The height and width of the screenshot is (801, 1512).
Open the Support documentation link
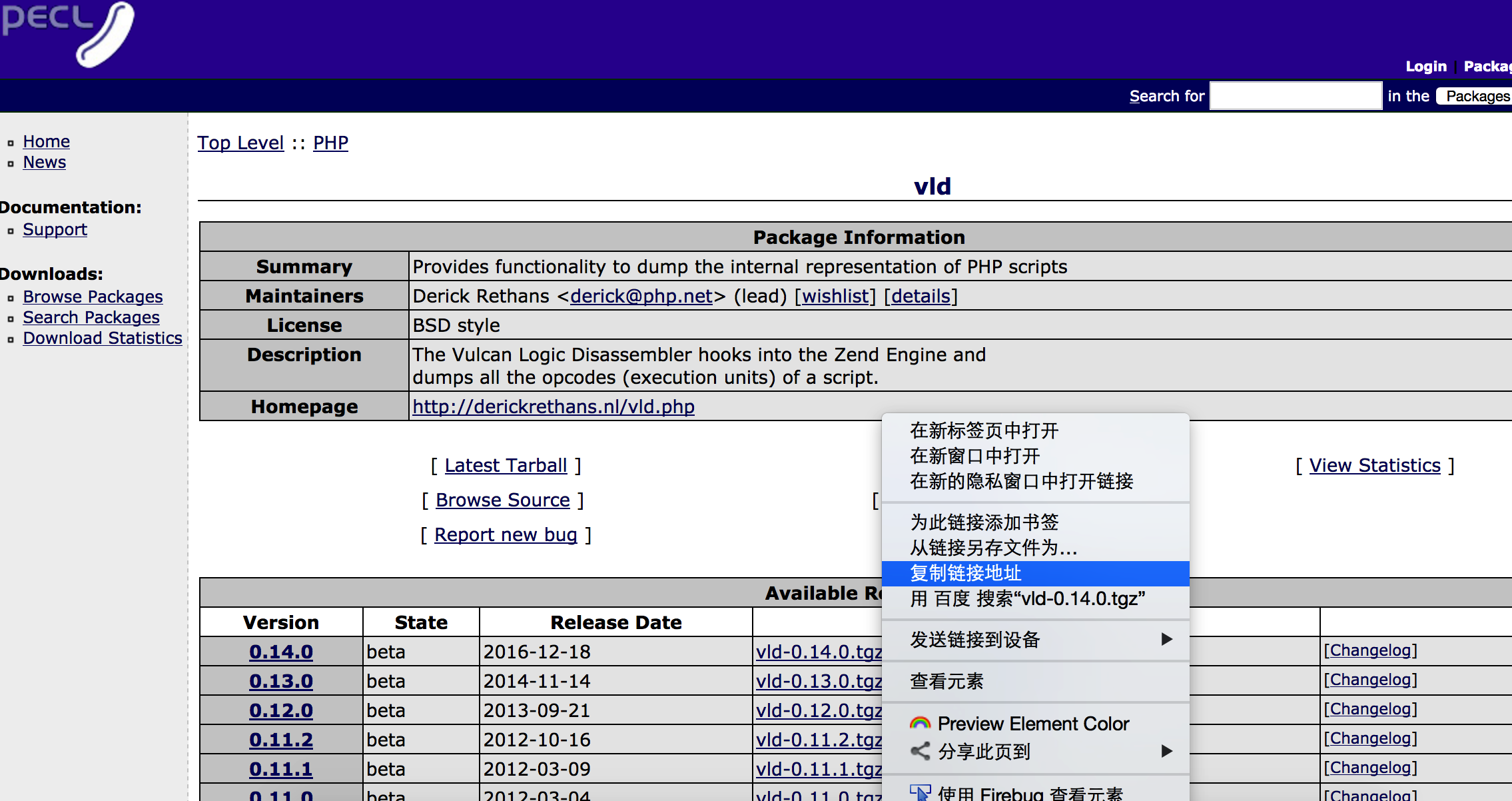[x=55, y=229]
